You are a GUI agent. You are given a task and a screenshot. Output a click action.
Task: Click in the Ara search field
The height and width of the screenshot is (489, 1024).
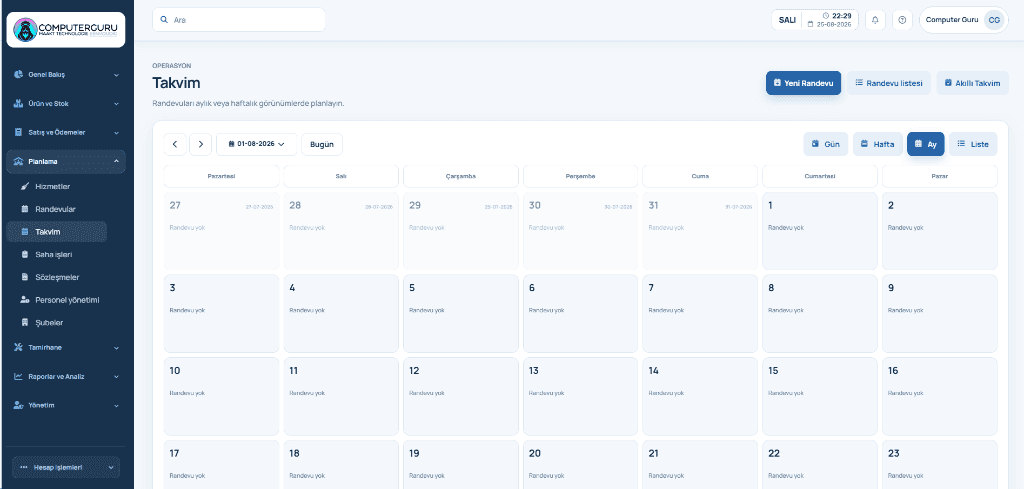pos(239,20)
